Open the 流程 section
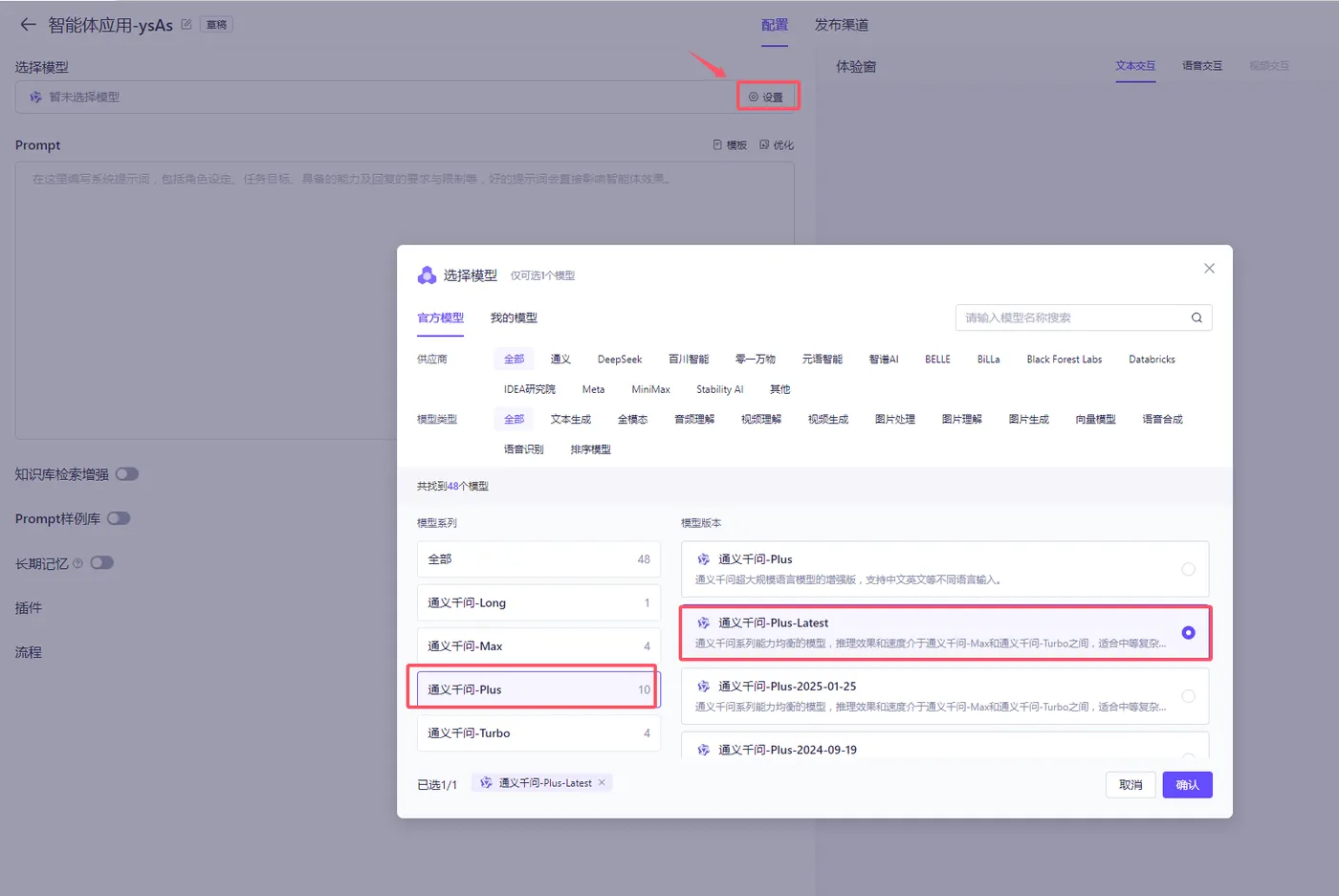The width and height of the screenshot is (1339, 896). (x=29, y=652)
